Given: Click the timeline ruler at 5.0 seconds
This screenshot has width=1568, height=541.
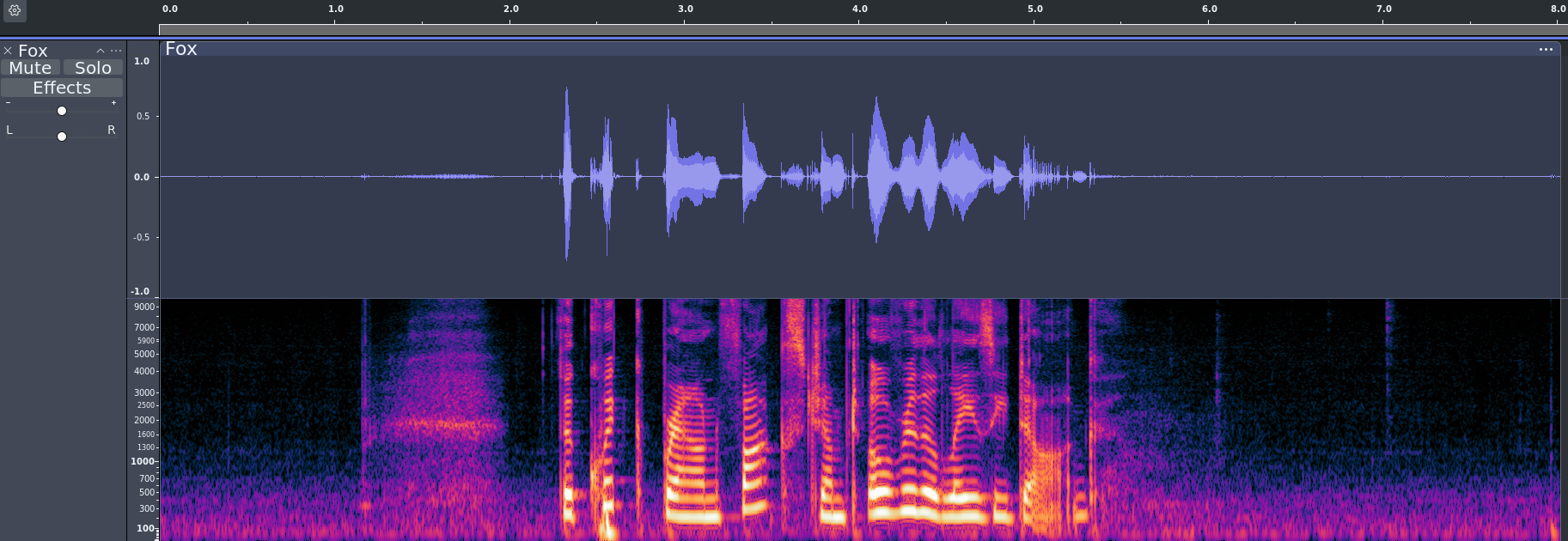Looking at the screenshot, I should [1035, 9].
